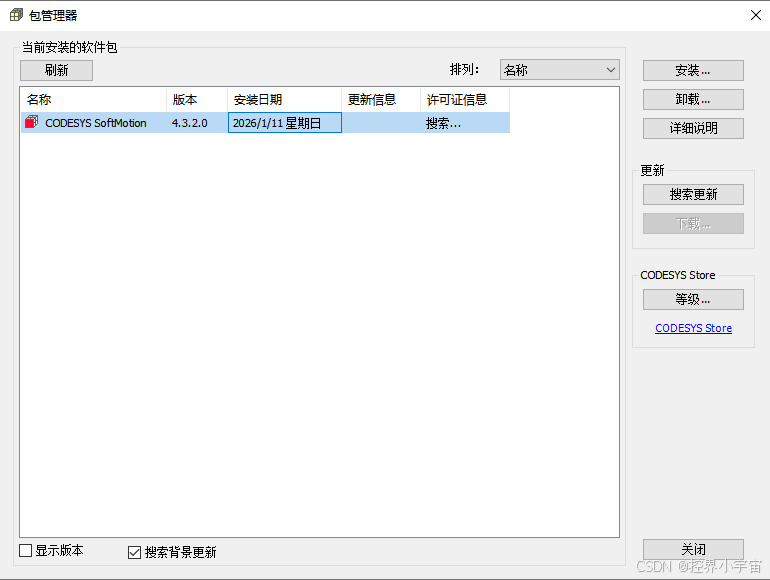Click the 卸载... uninstall button
The height and width of the screenshot is (580, 770).
click(x=693, y=100)
